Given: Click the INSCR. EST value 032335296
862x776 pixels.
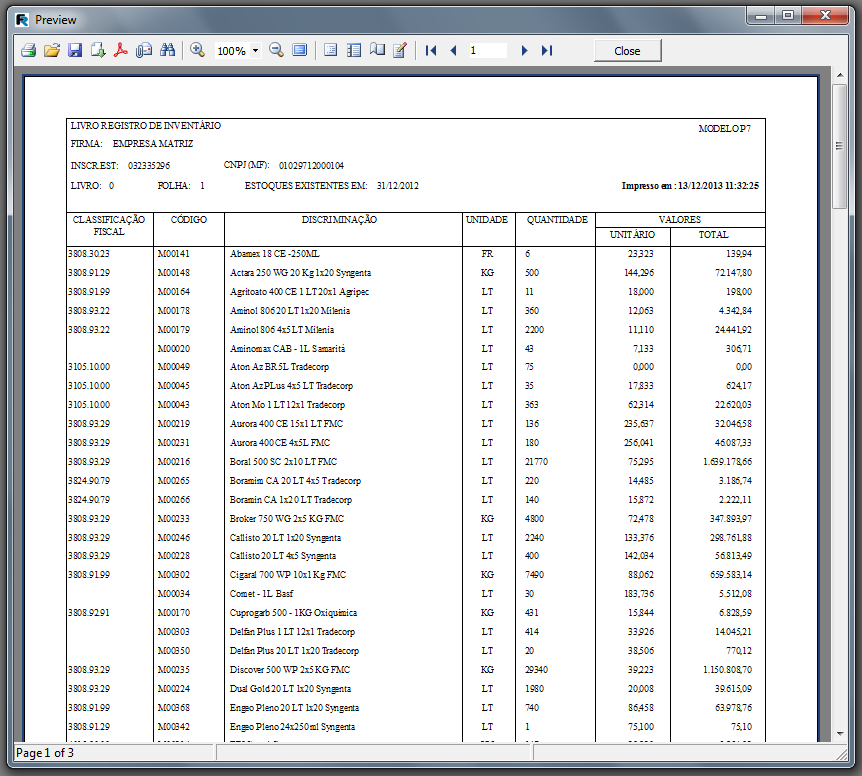Looking at the screenshot, I should pyautogui.click(x=149, y=165).
